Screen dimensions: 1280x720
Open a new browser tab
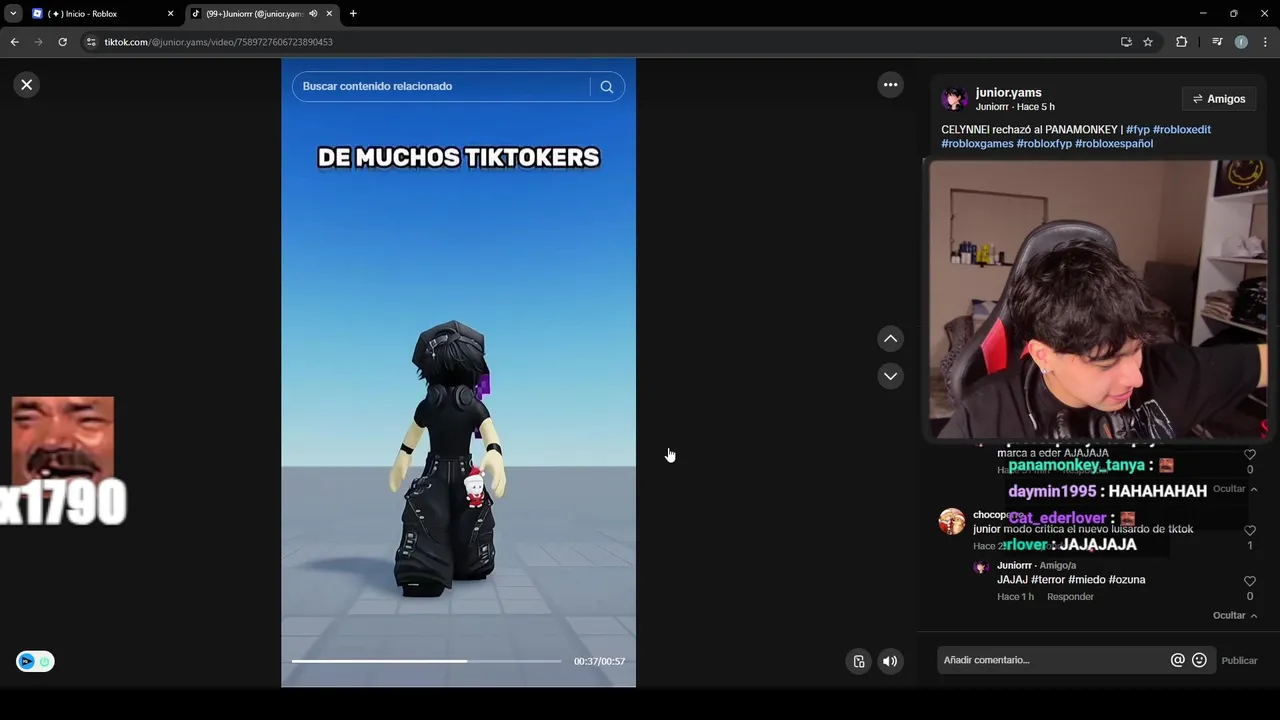click(x=353, y=14)
